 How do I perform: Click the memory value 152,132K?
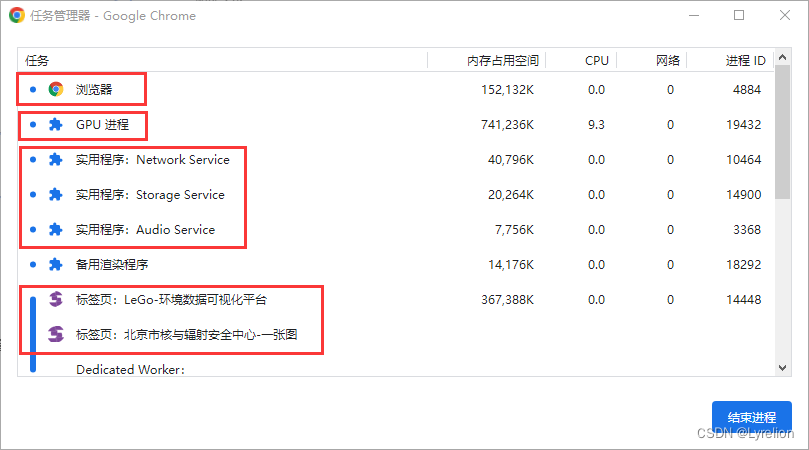point(508,90)
